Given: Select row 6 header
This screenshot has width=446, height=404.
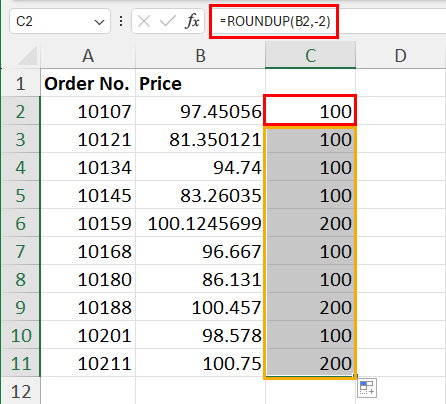Looking at the screenshot, I should (x=21, y=223).
